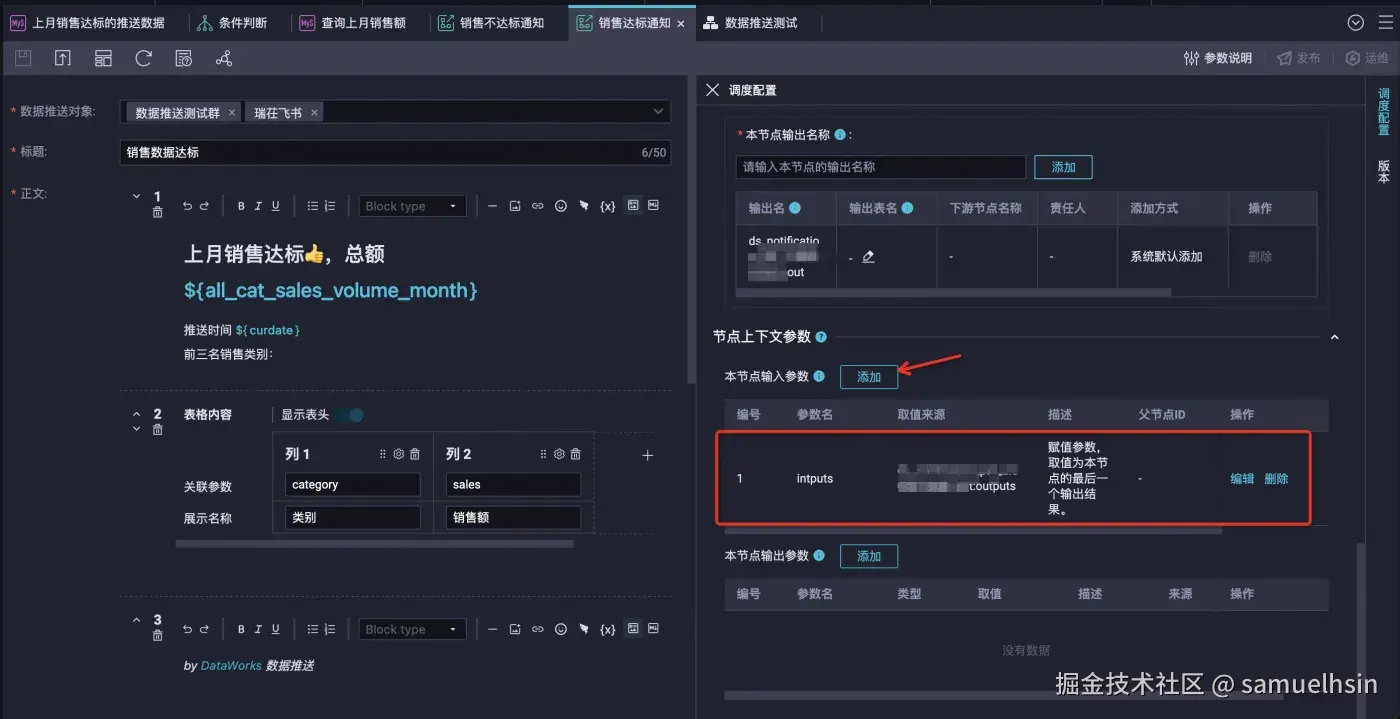Close the 销售达标通知 tab
Viewport: 1400px width, 719px height.
(681, 23)
